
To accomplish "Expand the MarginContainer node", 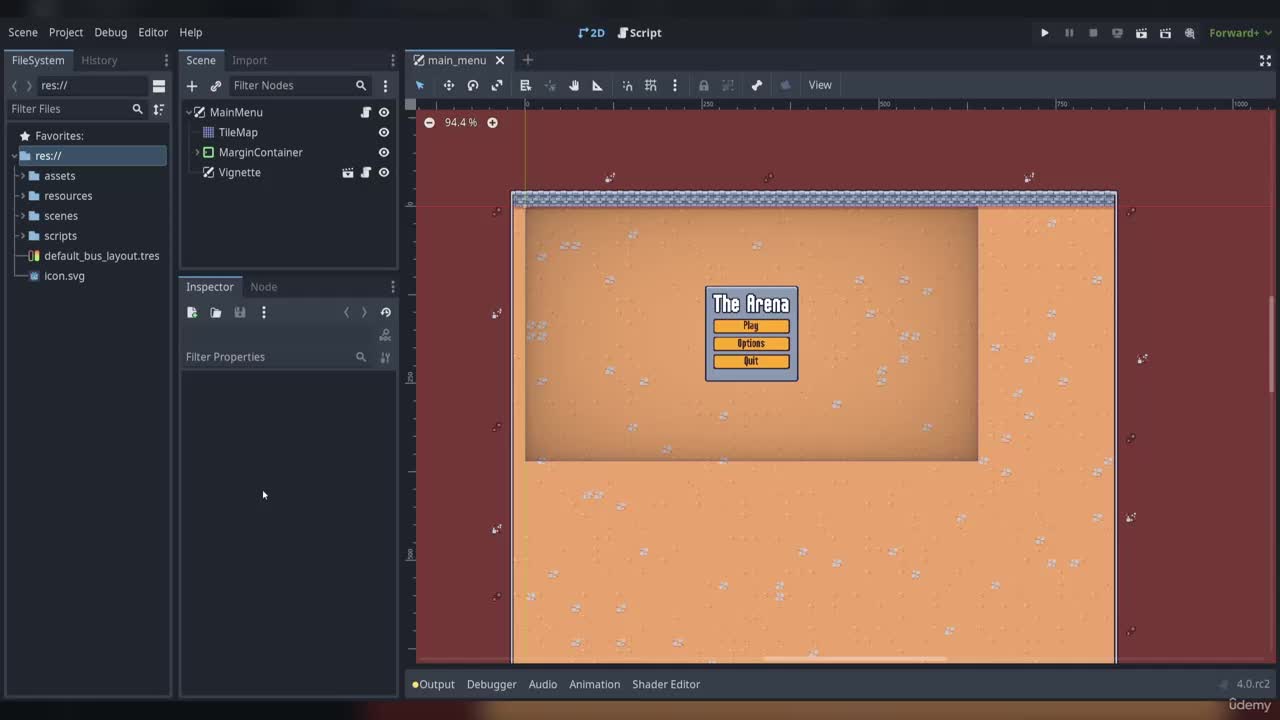I will (197, 153).
